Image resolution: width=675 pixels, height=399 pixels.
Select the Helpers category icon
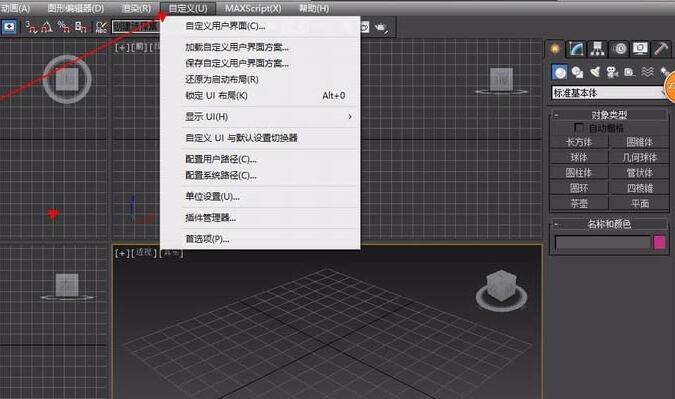point(629,72)
